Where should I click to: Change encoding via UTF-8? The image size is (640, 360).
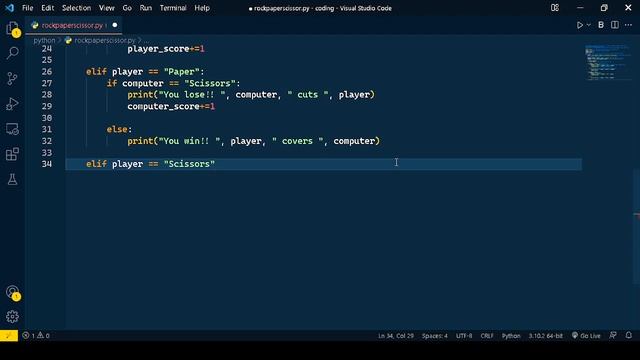click(464, 336)
